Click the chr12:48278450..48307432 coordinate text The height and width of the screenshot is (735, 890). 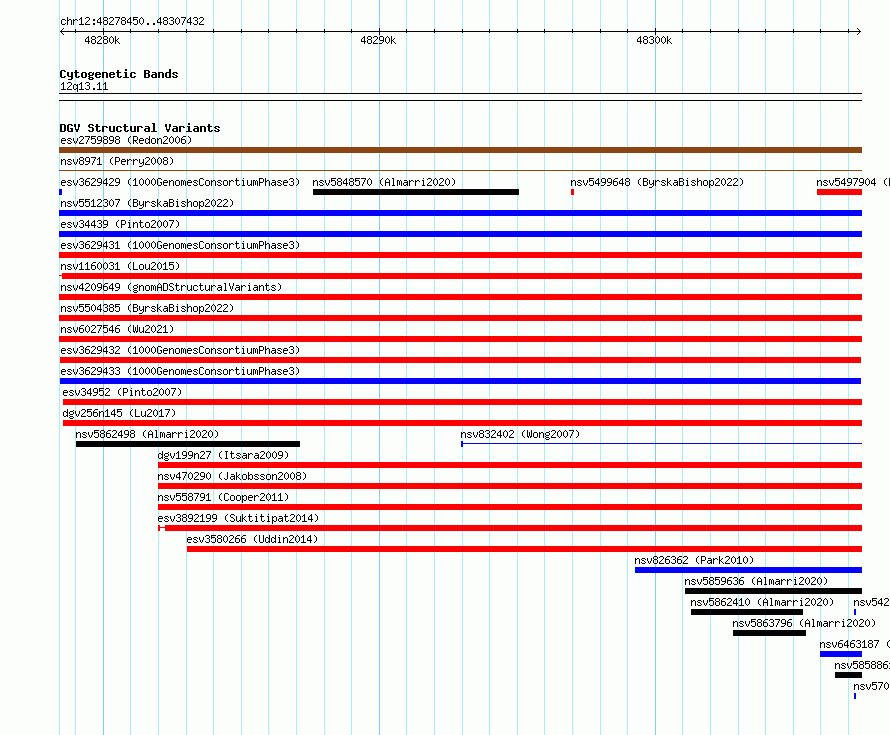point(132,21)
